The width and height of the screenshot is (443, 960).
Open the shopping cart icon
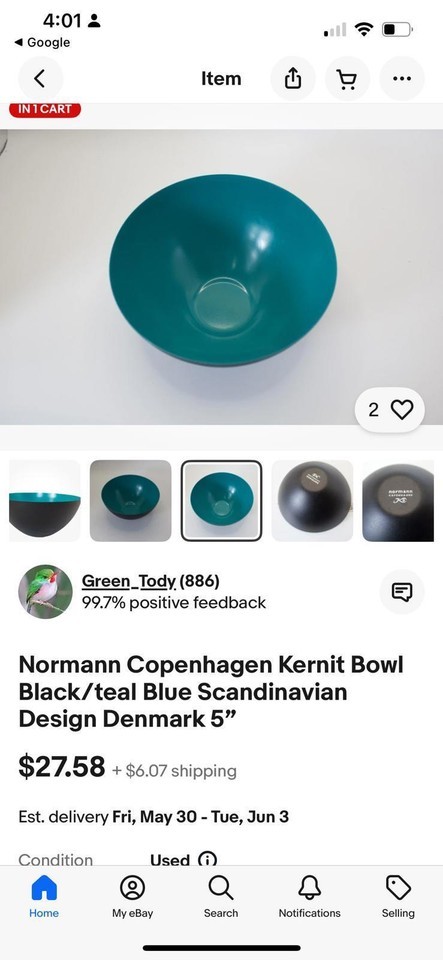click(348, 78)
